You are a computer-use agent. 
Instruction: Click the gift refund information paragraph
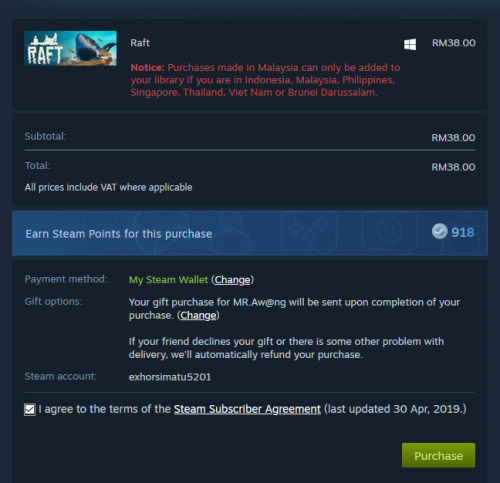(x=286, y=348)
